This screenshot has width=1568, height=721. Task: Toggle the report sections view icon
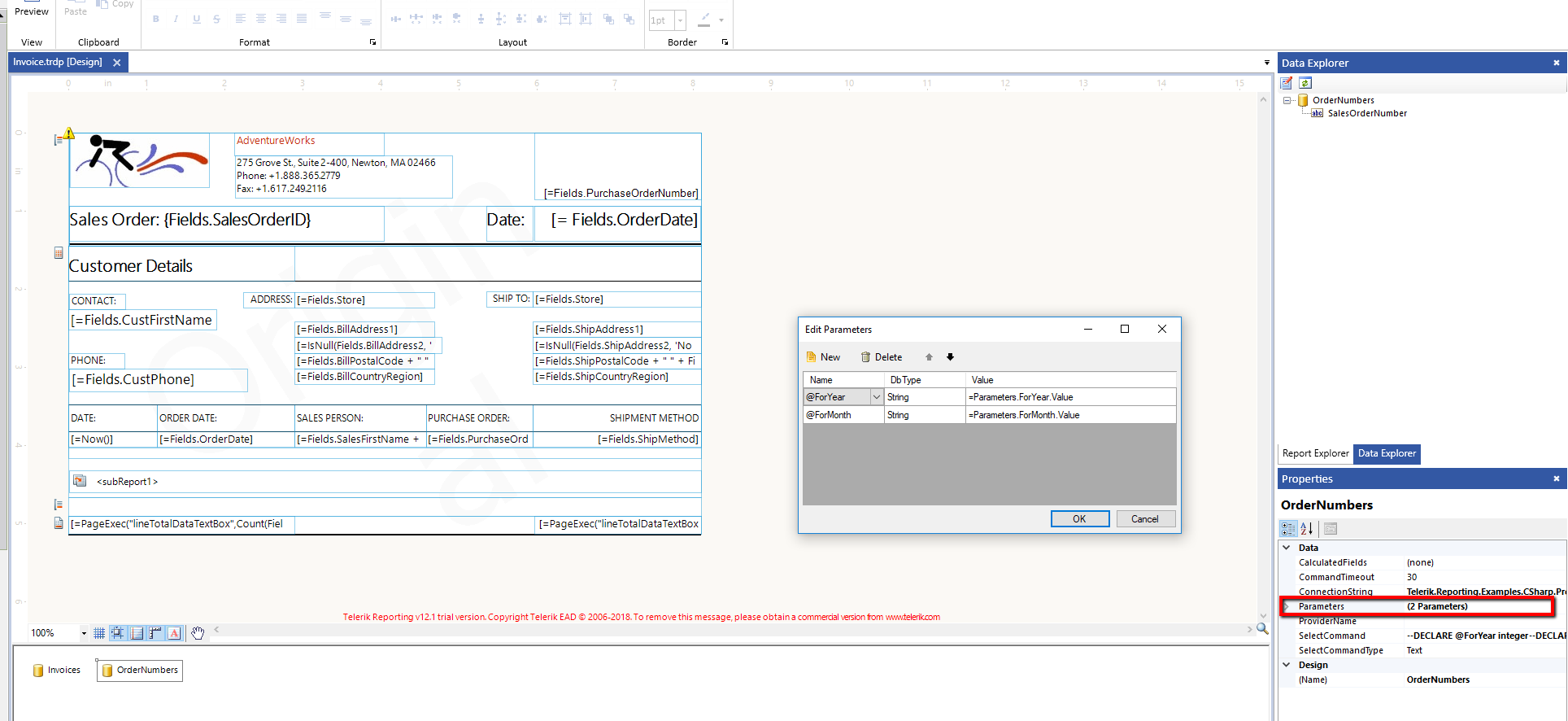(137, 633)
